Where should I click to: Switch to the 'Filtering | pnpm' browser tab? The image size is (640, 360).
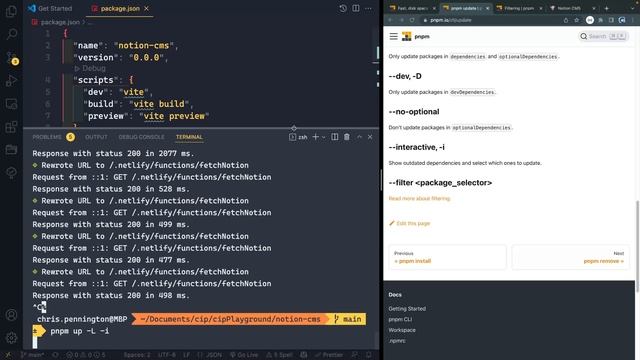(x=518, y=8)
